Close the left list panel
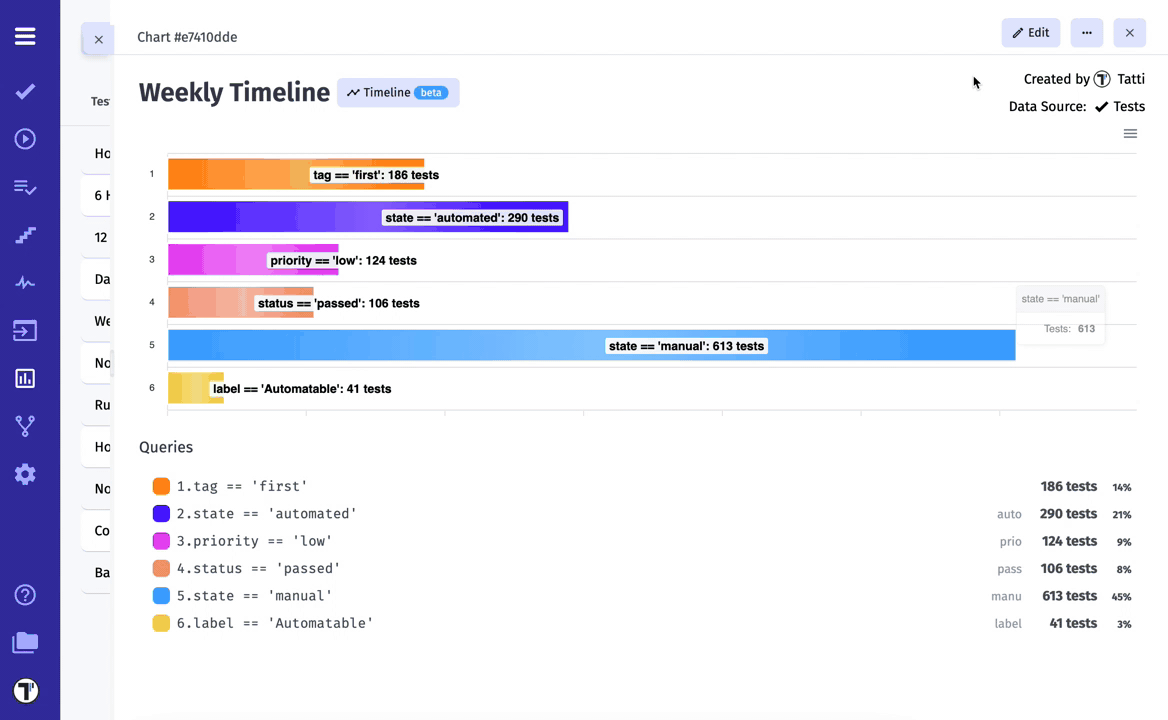 [98, 39]
